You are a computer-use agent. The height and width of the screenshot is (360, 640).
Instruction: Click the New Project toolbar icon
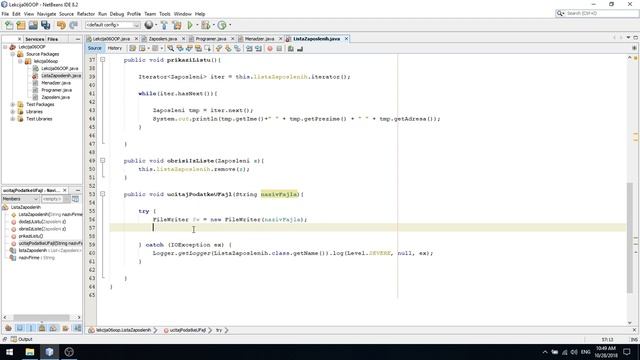tap(21, 25)
